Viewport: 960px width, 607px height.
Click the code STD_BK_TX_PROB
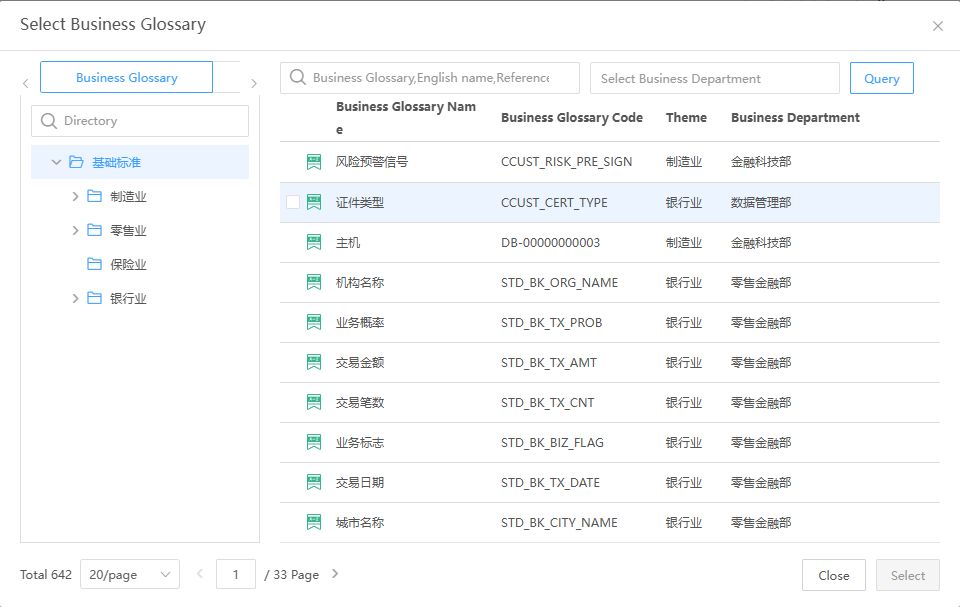click(552, 323)
